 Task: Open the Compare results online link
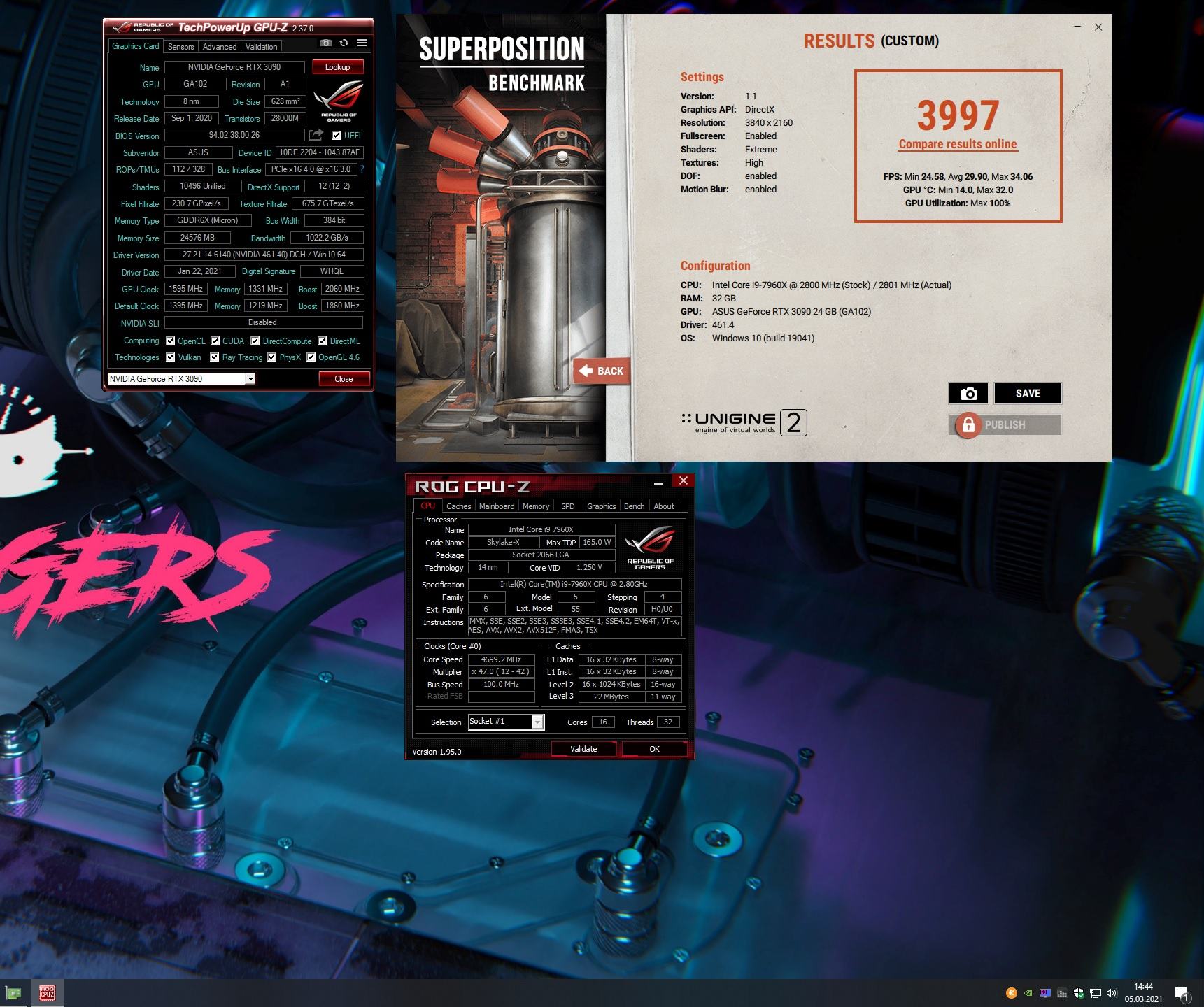coord(958,144)
